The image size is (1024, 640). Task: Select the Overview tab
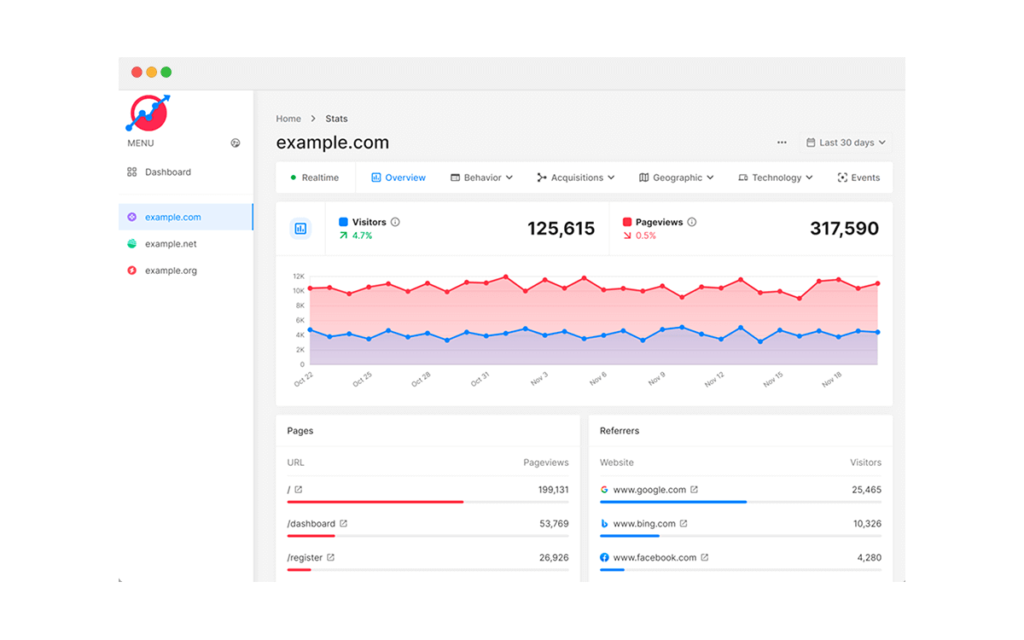click(x=398, y=178)
